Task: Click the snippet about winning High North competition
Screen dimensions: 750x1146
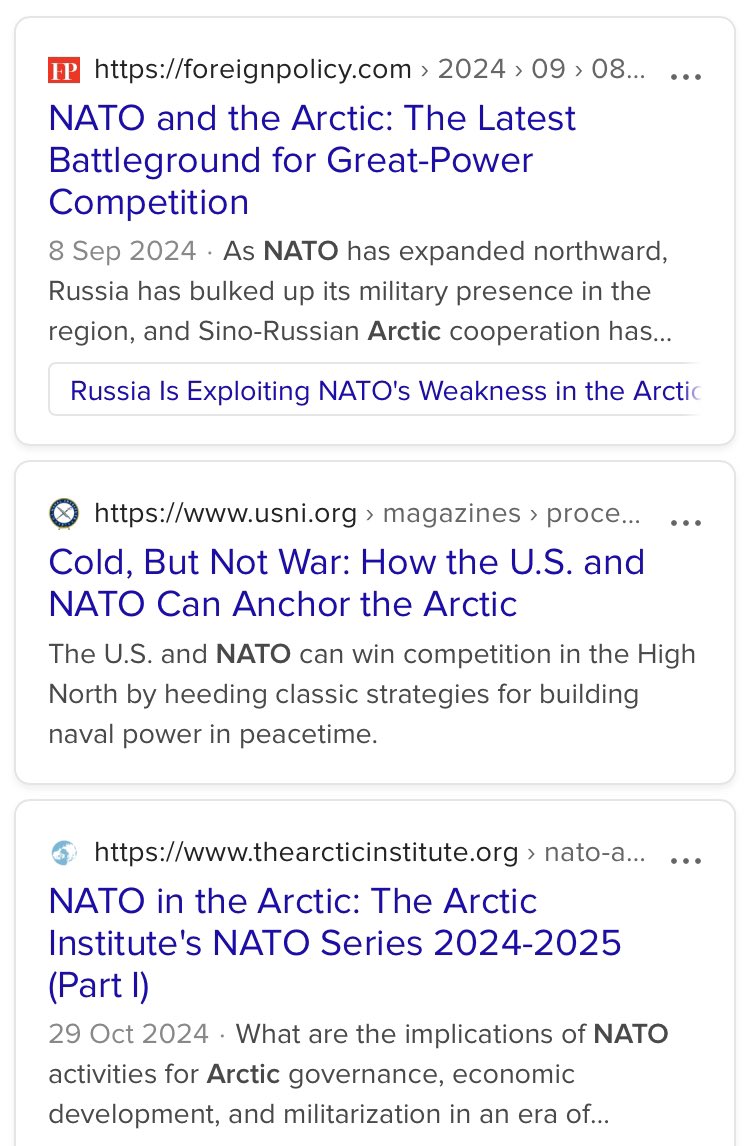Action: pyautogui.click(x=371, y=694)
